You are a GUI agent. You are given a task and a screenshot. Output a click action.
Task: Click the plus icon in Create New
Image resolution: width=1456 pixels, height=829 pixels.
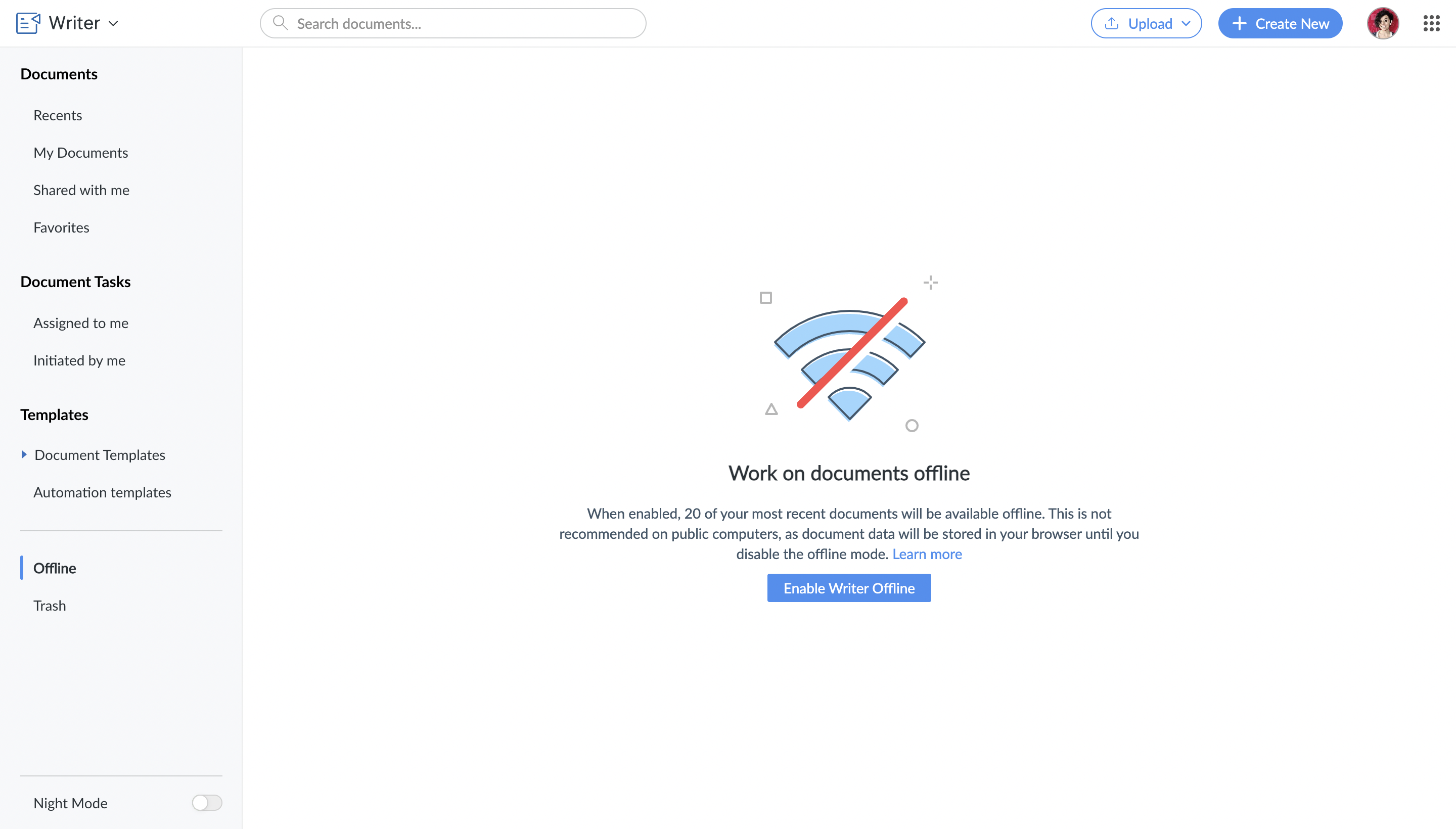click(1240, 23)
